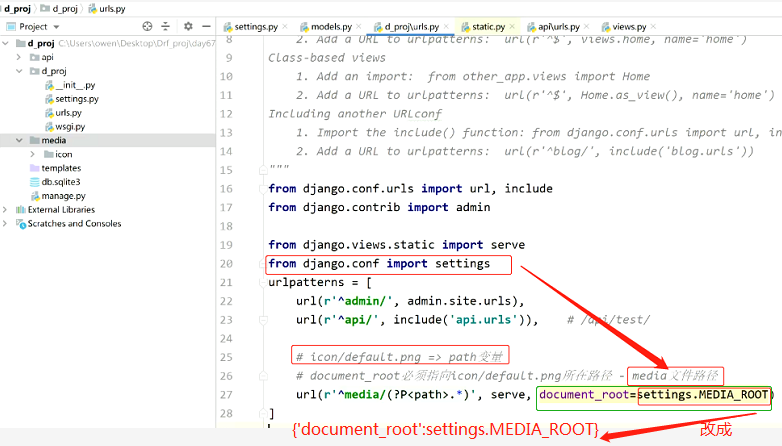
Task: Click 'admin' import on line 17
Action: 473,208
